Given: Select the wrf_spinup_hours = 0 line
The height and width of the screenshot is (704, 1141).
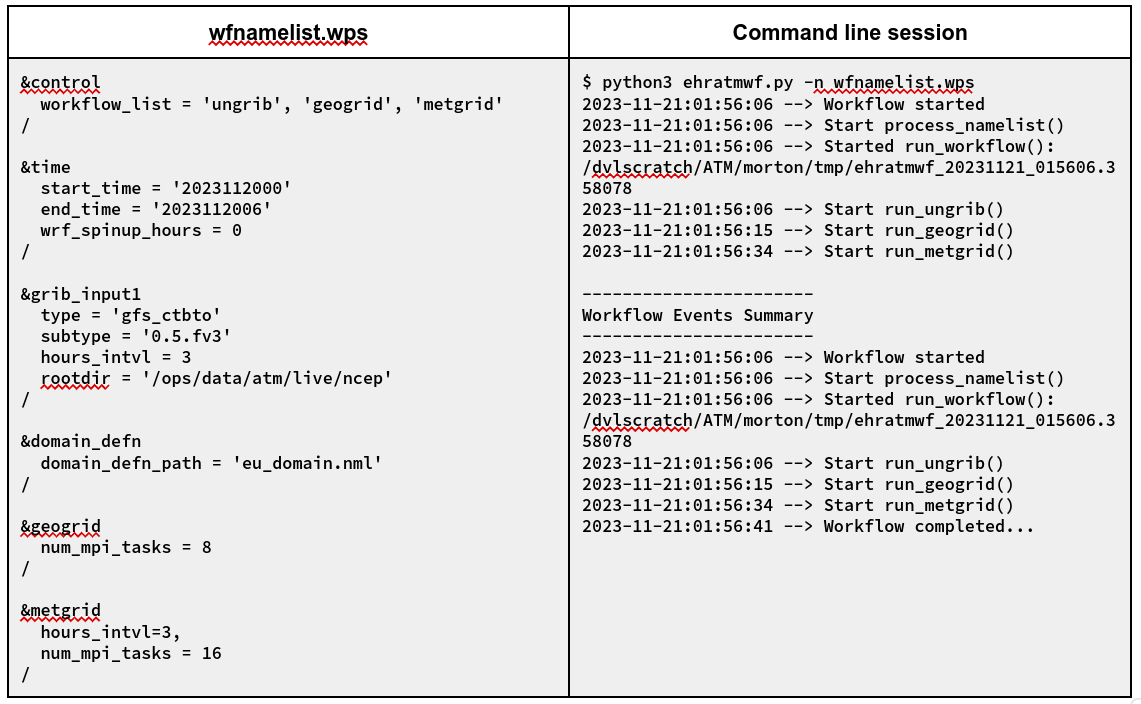Looking at the screenshot, I should 141,230.
